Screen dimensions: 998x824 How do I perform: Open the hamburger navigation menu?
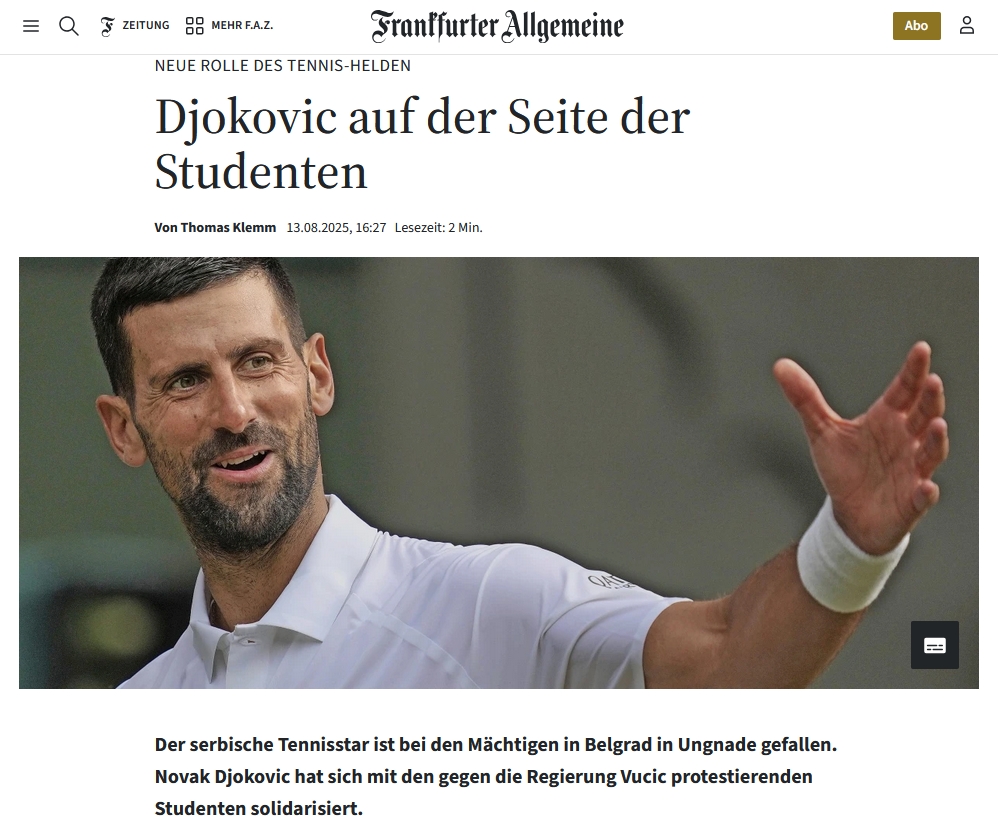point(31,25)
